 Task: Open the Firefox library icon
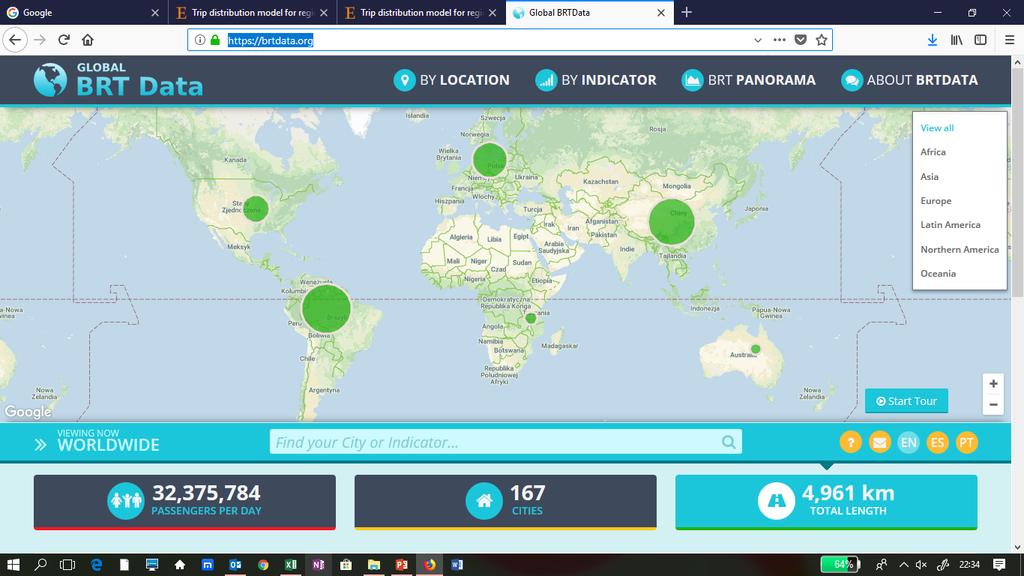coord(957,40)
